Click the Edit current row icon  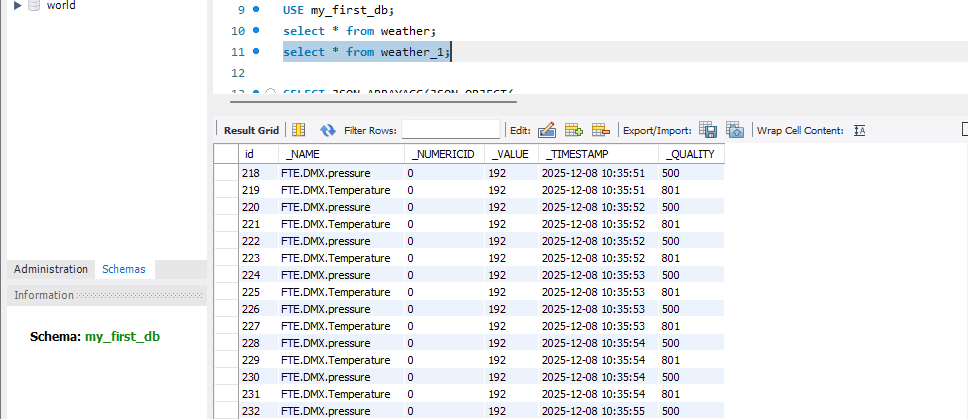547,130
